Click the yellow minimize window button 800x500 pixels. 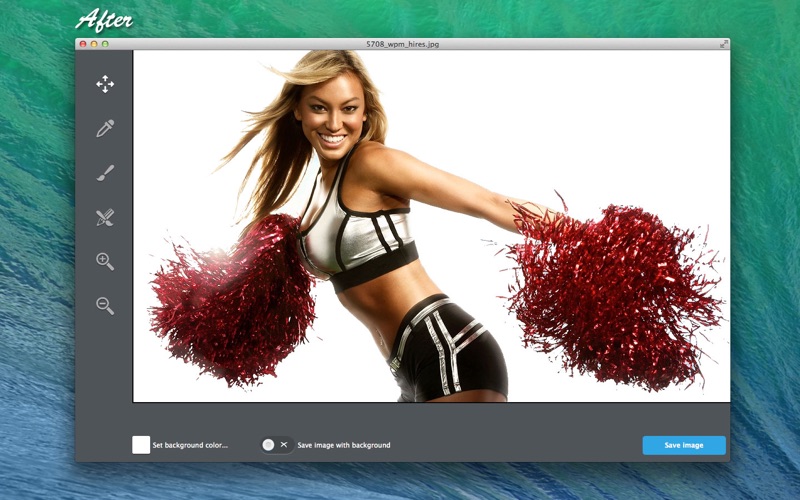94,44
